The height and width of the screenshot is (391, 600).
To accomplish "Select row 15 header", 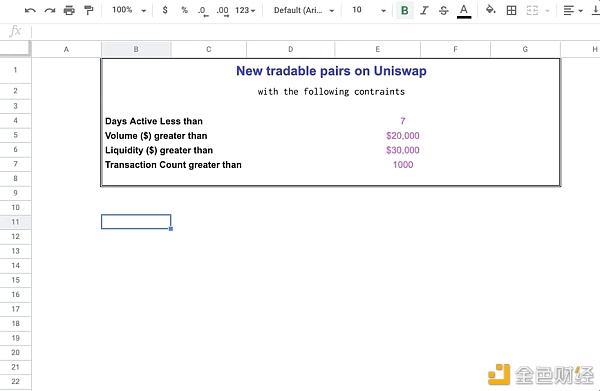I will pyautogui.click(x=15, y=280).
